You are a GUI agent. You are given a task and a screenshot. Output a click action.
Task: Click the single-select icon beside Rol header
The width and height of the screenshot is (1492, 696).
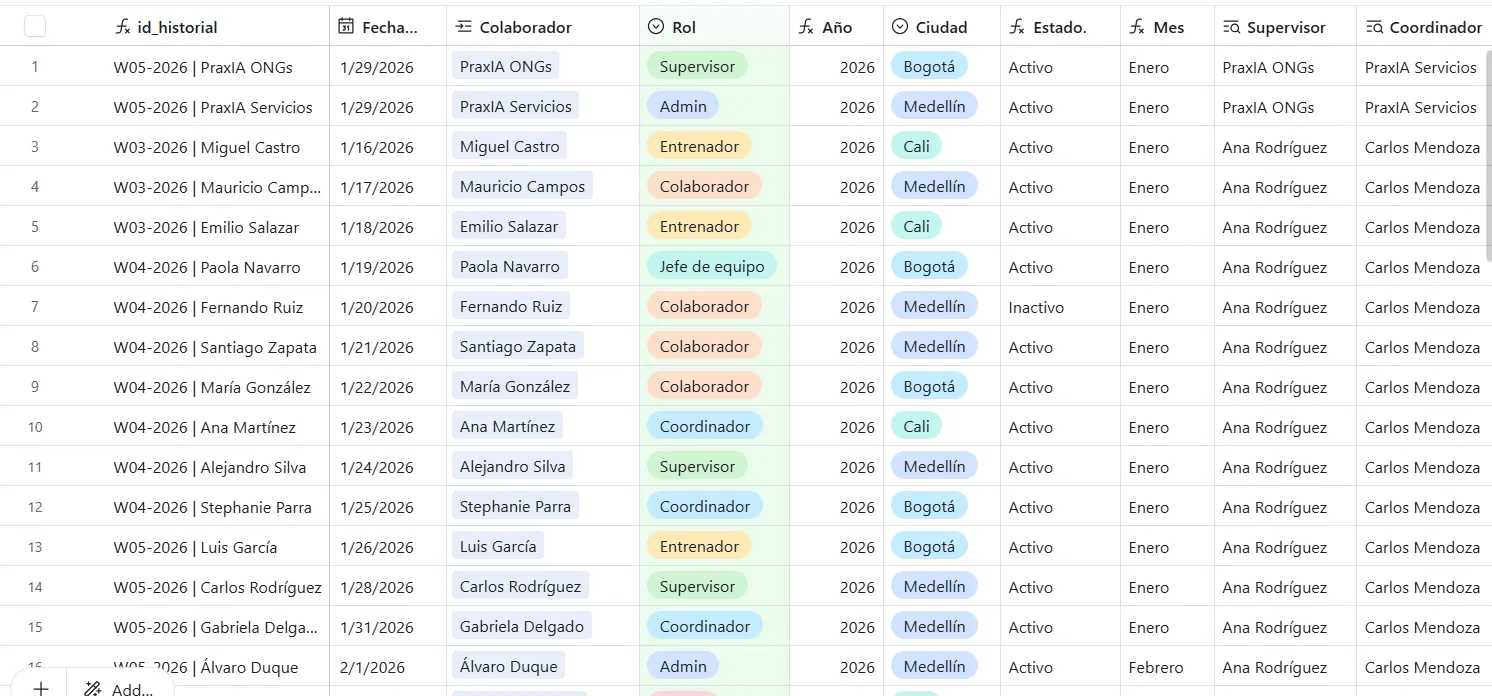tap(656, 27)
